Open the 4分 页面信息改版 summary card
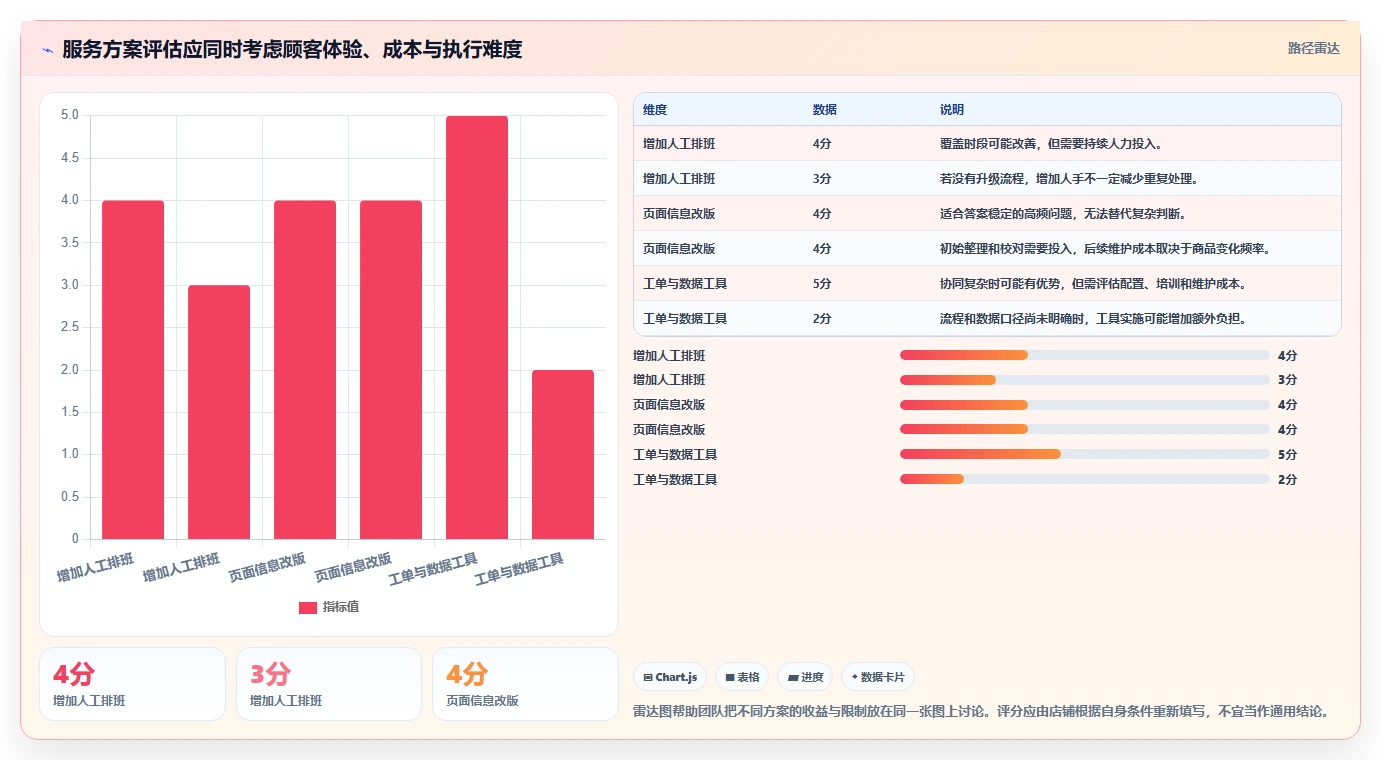The height and width of the screenshot is (760, 1381). tap(525, 684)
